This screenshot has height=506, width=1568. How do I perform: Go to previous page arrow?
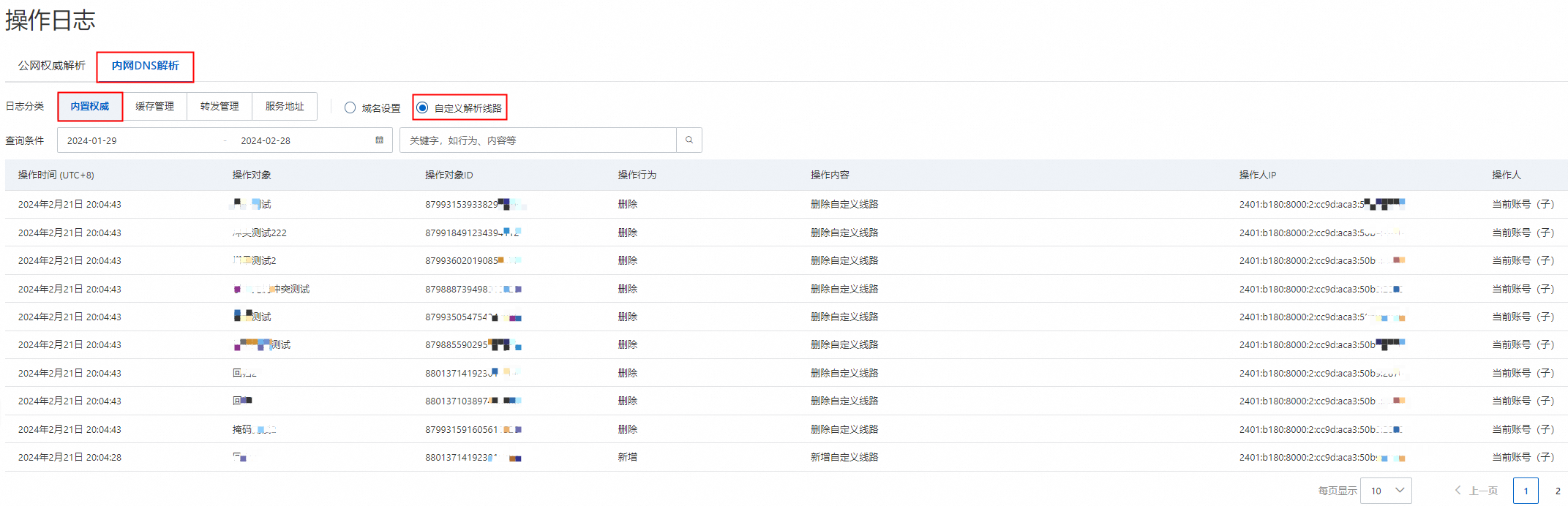(x=1458, y=491)
